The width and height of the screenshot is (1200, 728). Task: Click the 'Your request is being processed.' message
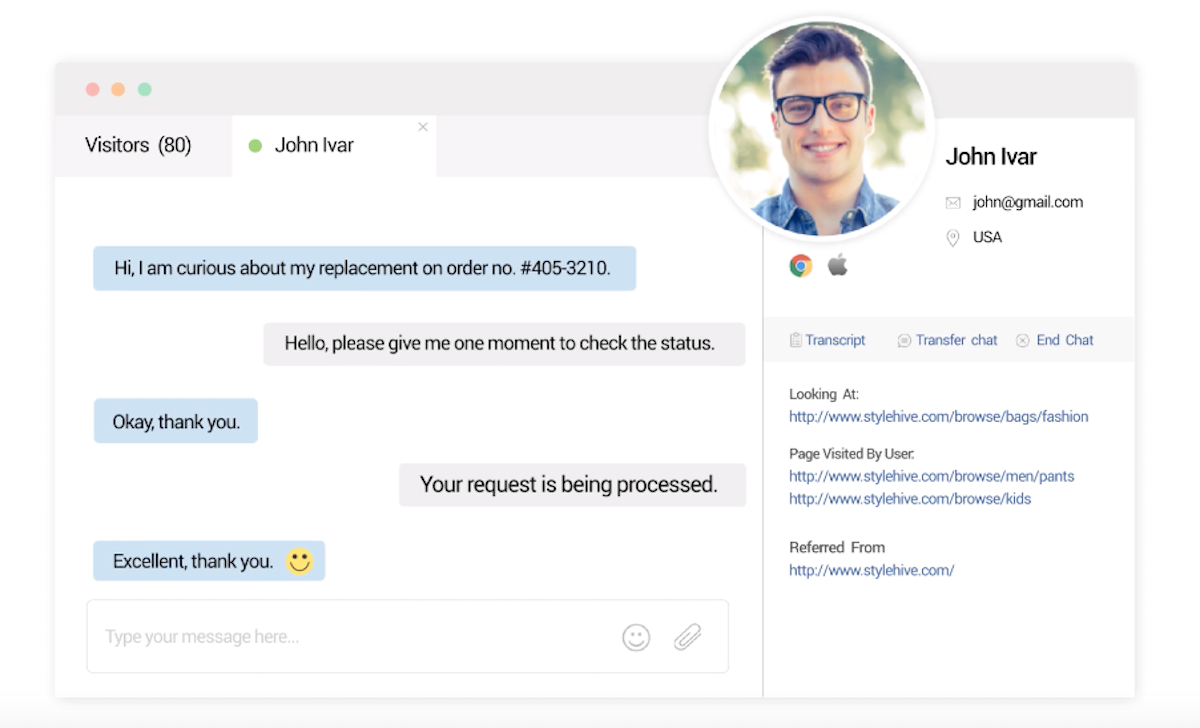pos(572,485)
